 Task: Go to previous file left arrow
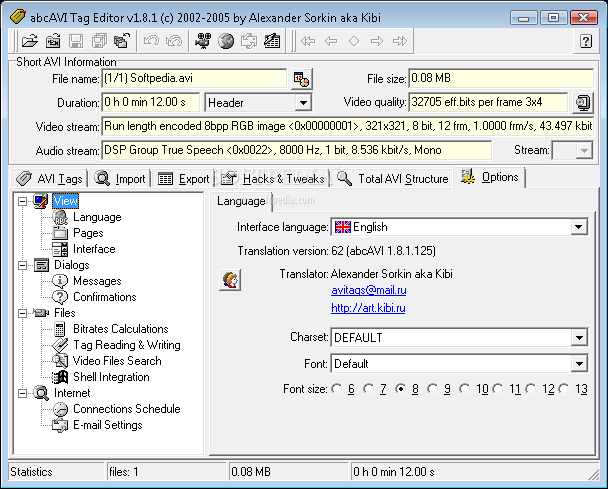coord(331,41)
